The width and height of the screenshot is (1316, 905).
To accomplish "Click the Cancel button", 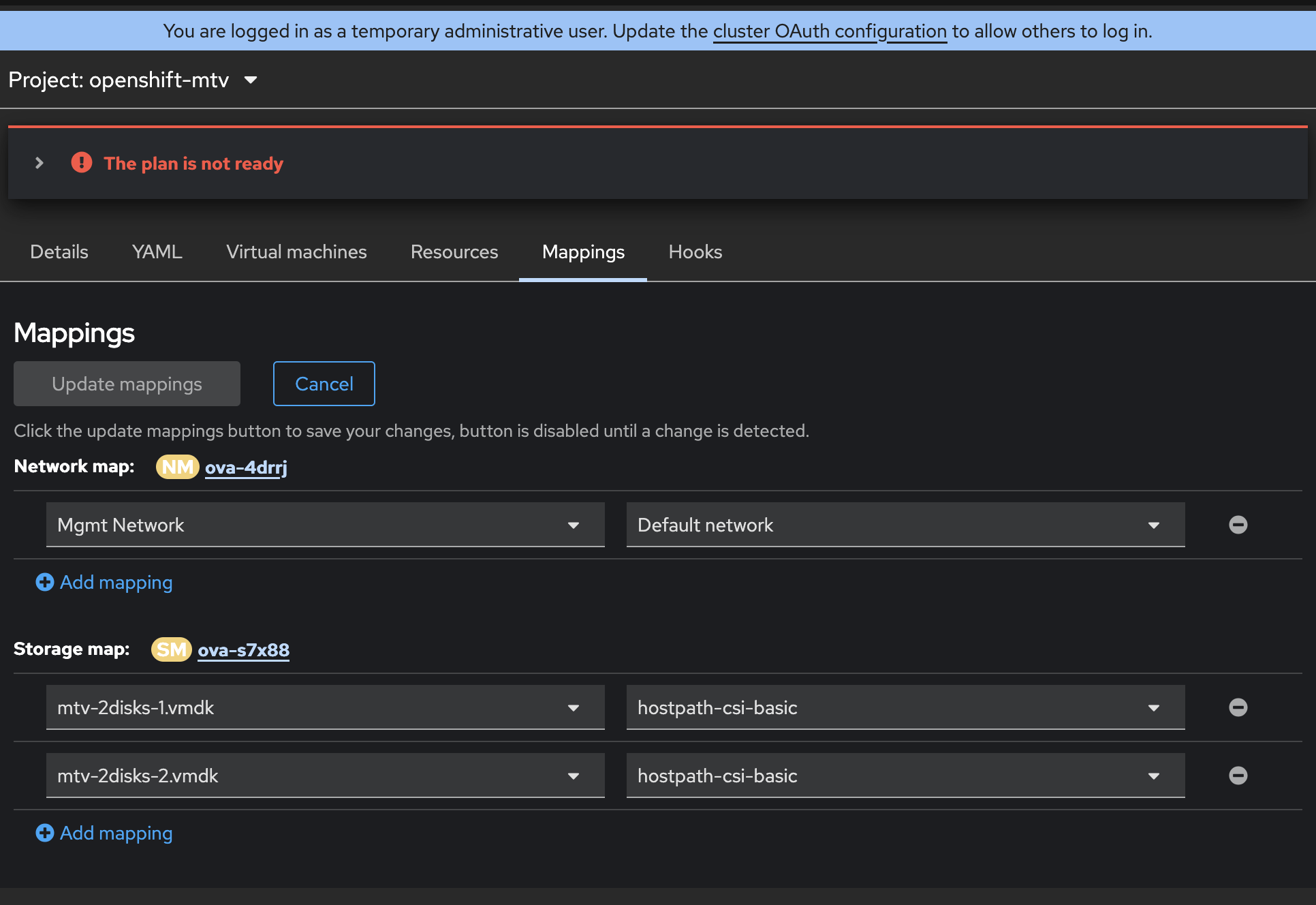I will click(324, 384).
